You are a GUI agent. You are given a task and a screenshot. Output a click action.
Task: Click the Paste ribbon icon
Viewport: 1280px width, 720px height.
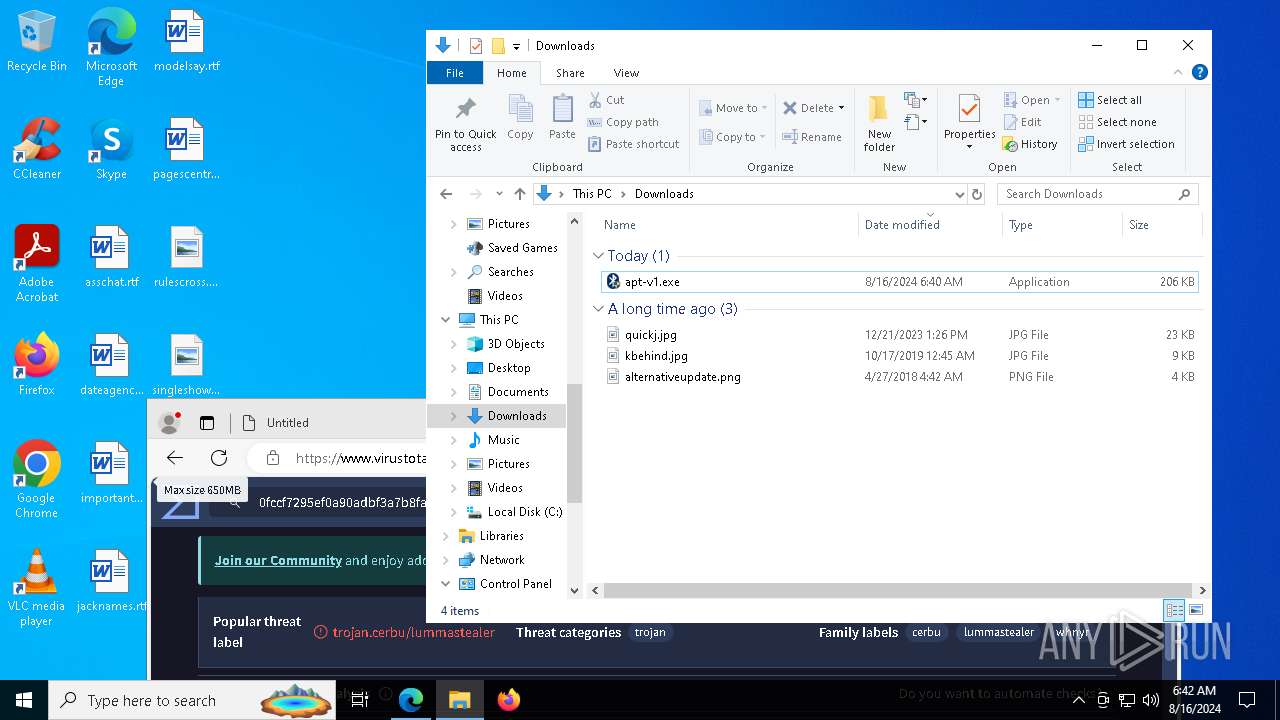[562, 118]
